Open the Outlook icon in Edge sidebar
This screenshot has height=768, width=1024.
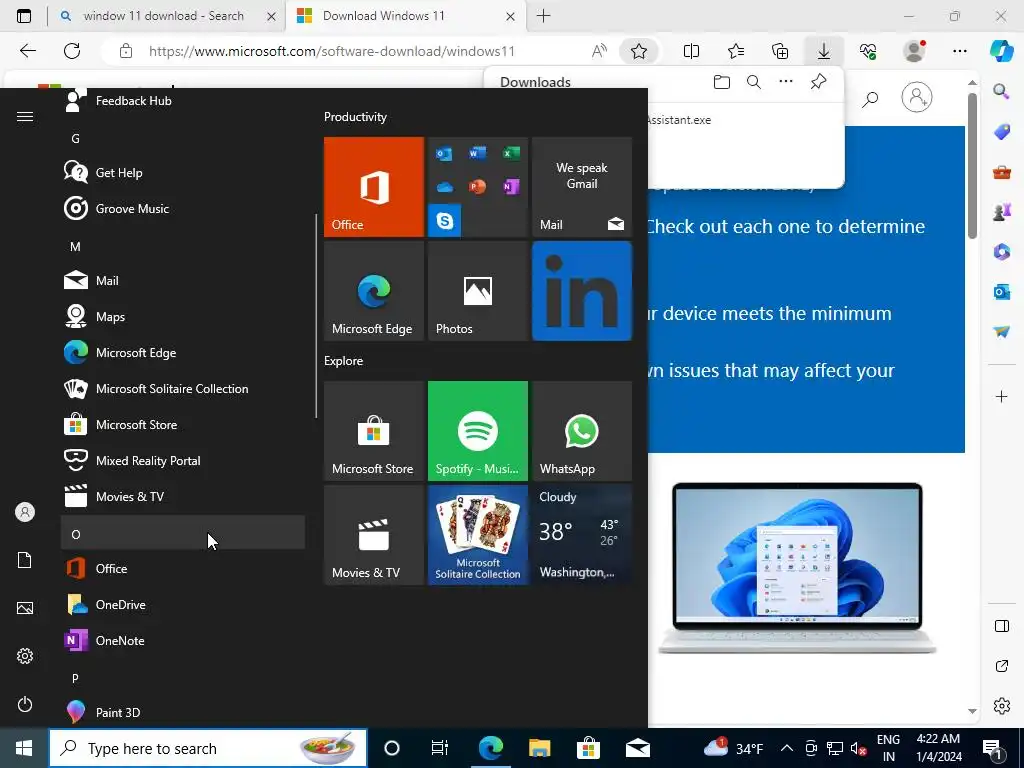(x=1002, y=291)
